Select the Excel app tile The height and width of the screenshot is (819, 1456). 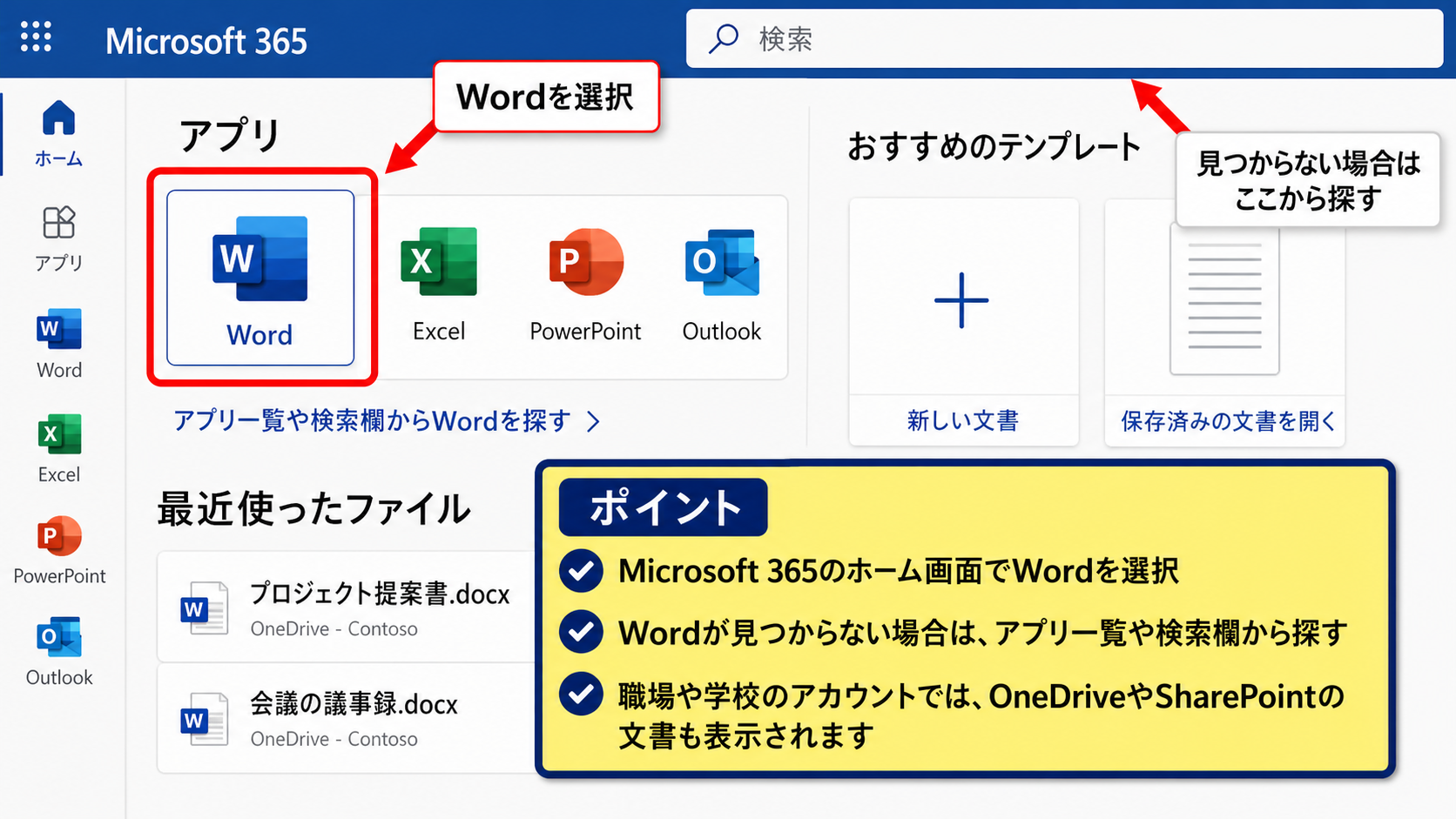pyautogui.click(x=439, y=285)
